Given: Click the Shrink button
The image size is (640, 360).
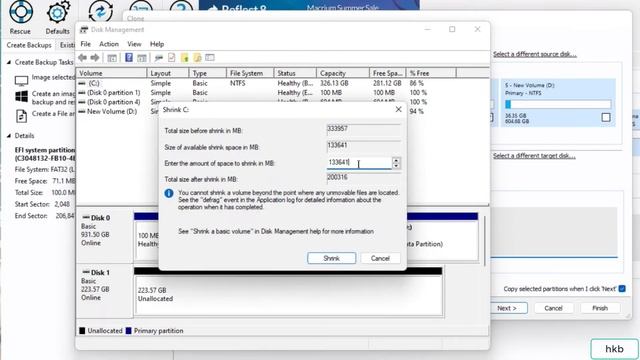Looking at the screenshot, I should coord(331,258).
